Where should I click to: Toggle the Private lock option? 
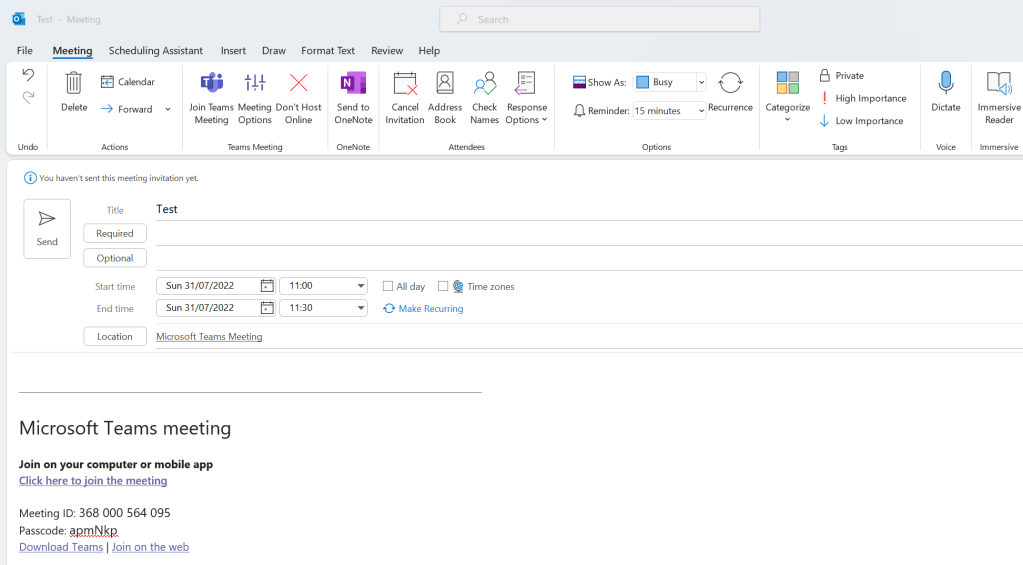click(841, 76)
